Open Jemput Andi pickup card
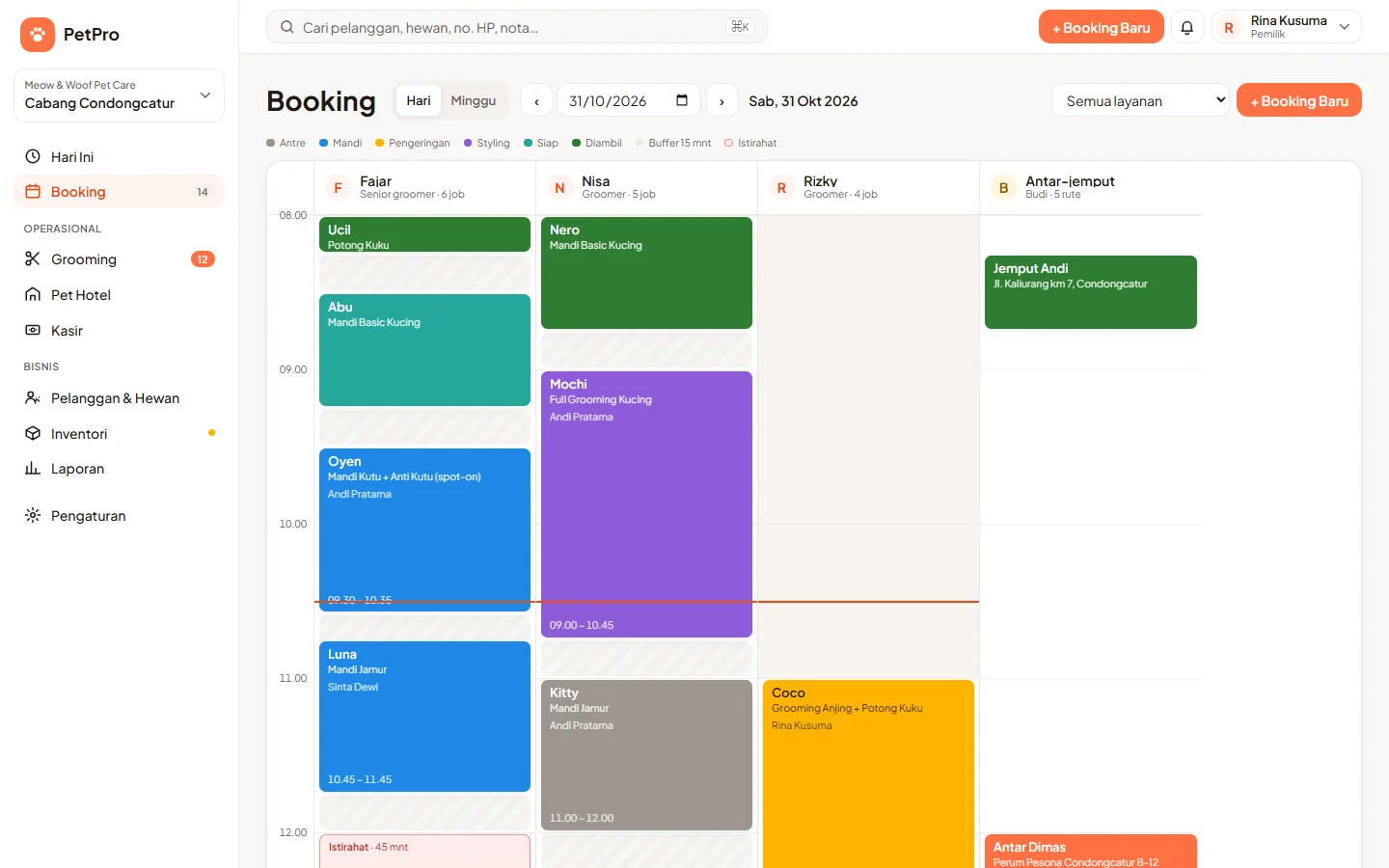Image resolution: width=1389 pixels, height=868 pixels. click(1090, 292)
